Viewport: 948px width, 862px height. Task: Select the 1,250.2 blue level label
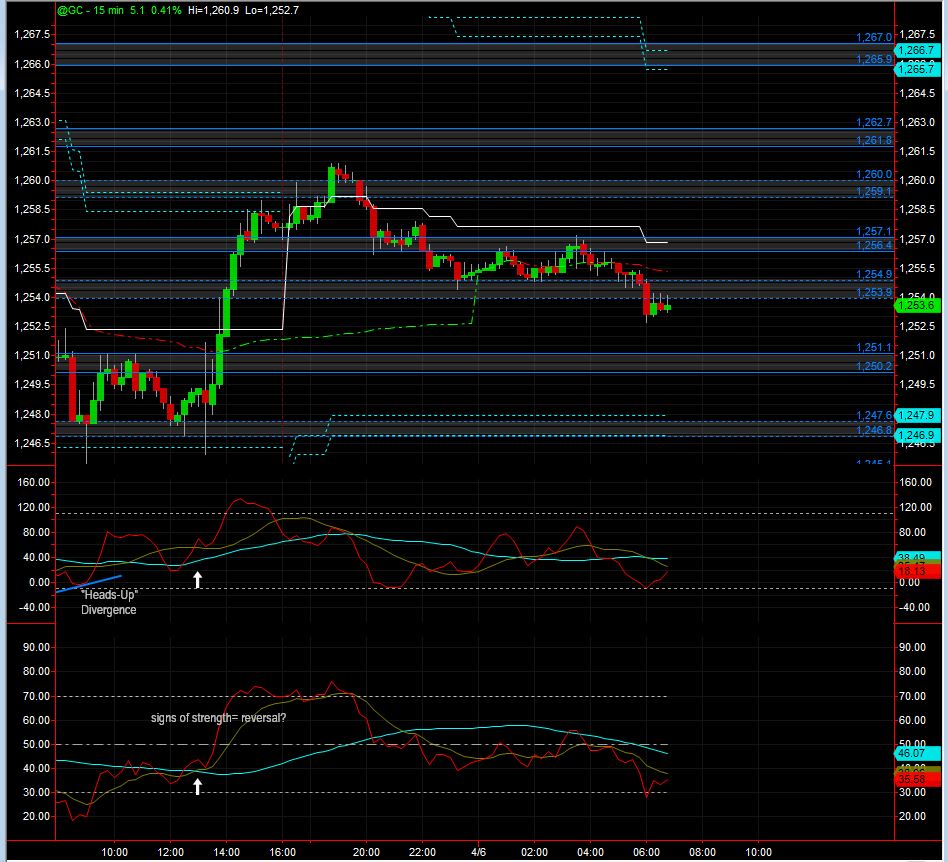click(x=874, y=366)
